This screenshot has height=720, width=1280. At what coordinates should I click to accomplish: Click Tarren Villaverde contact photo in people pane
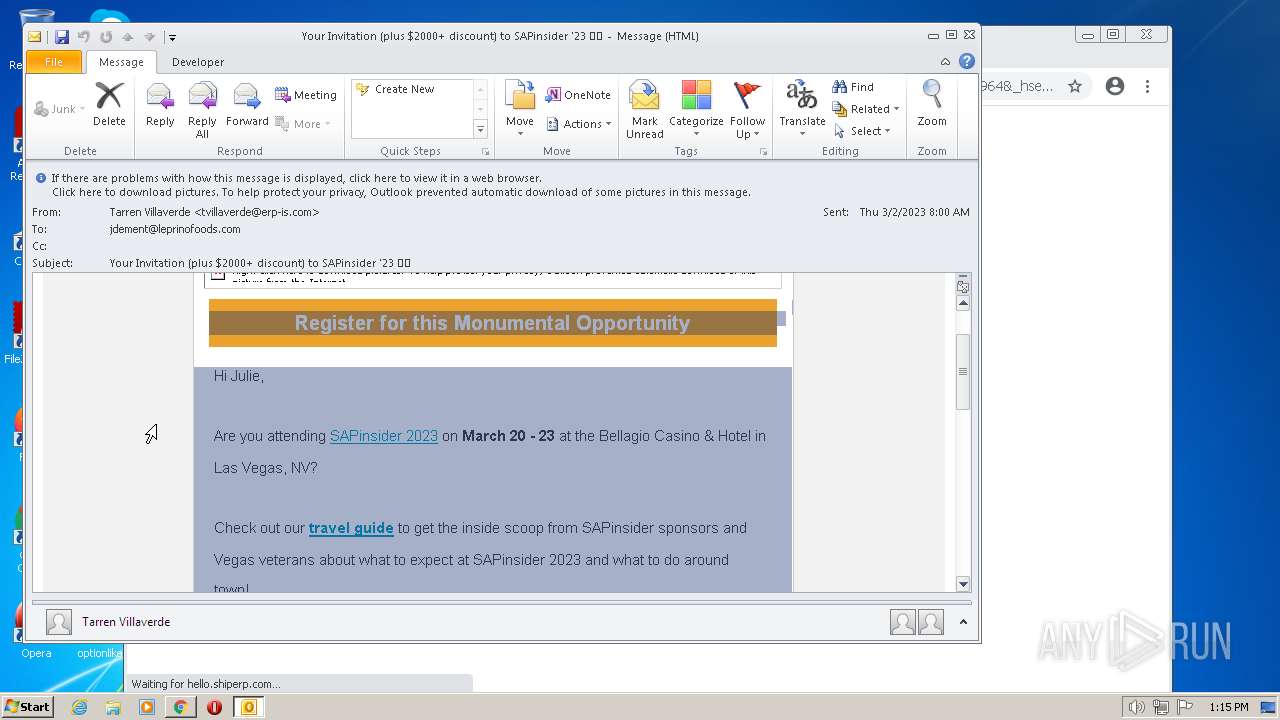59,622
